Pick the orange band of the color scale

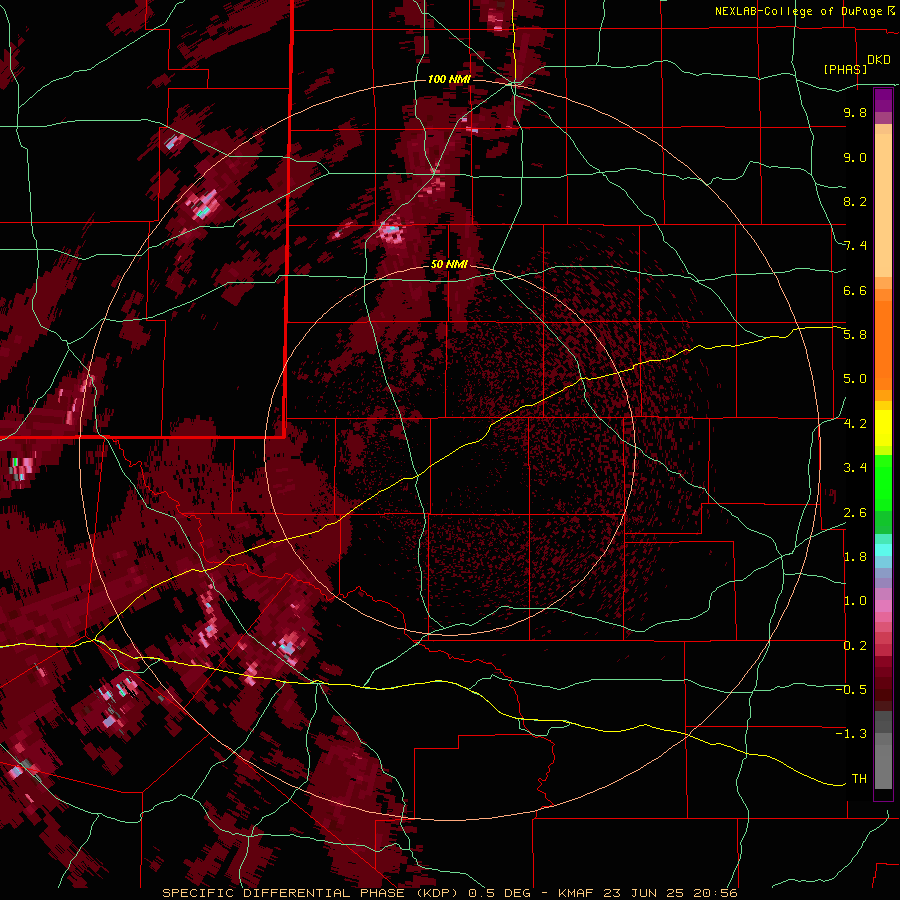(x=883, y=344)
